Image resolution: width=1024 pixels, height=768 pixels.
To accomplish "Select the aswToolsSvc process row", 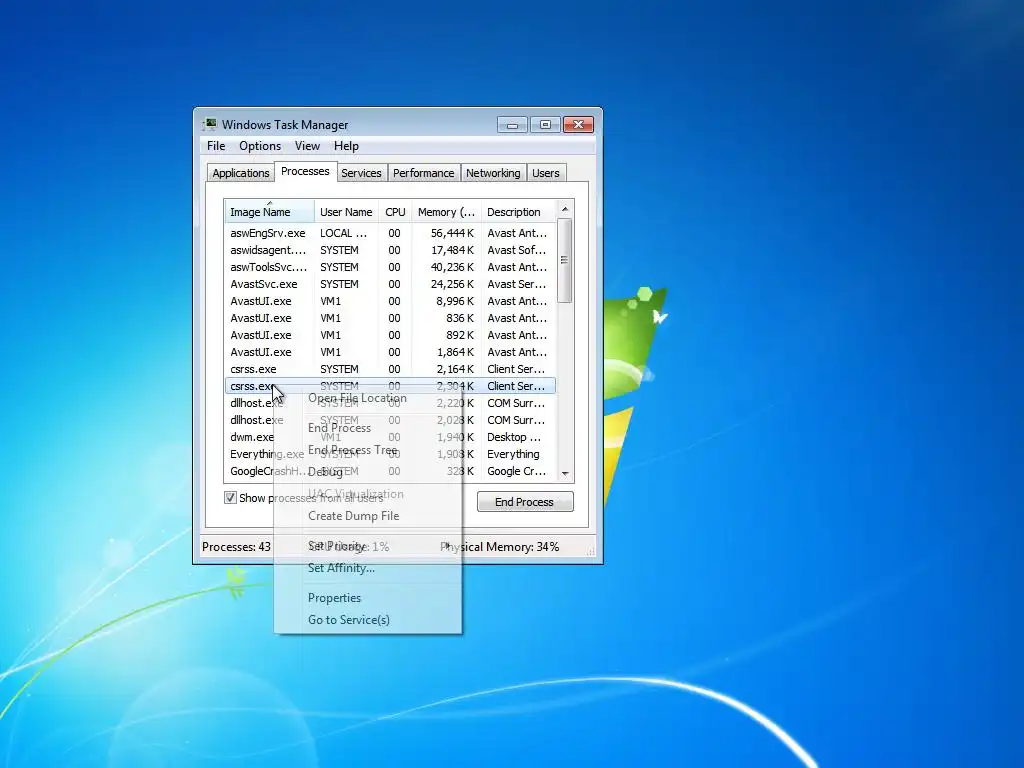I will [x=390, y=267].
